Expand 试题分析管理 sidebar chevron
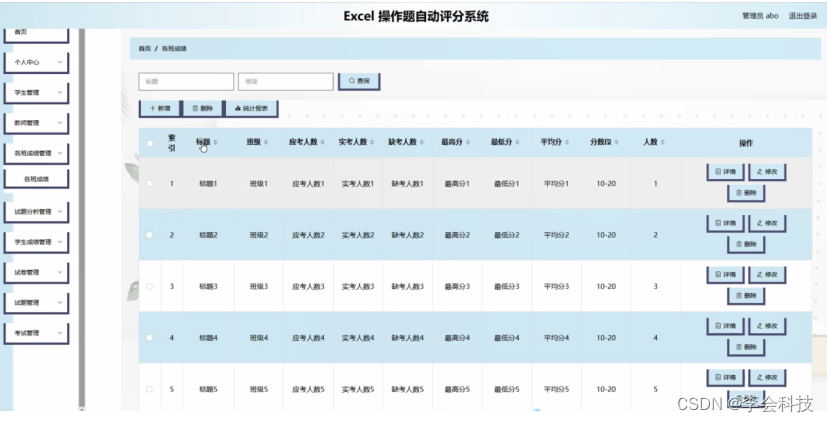Screen dimensions: 829x422 tap(60, 211)
